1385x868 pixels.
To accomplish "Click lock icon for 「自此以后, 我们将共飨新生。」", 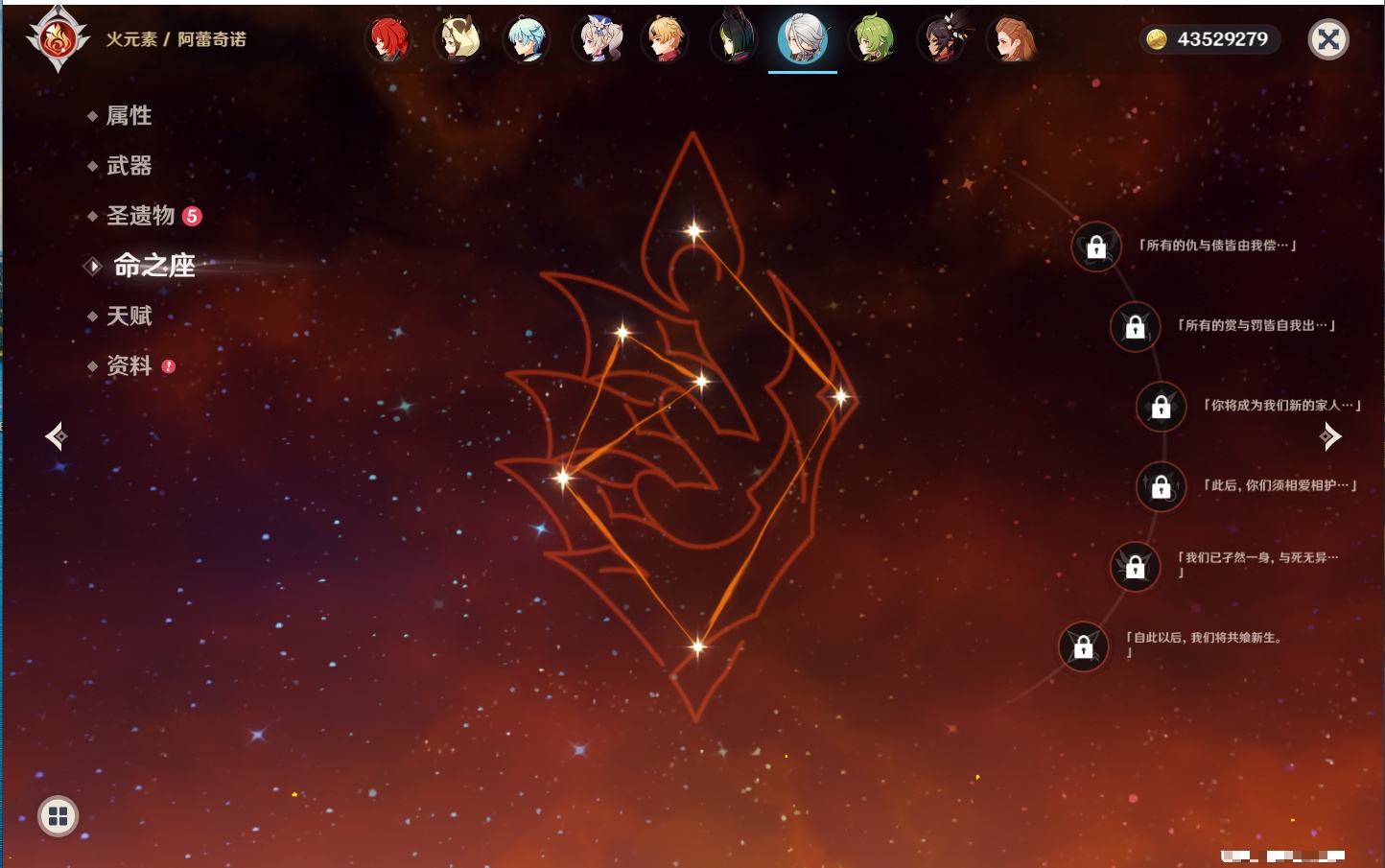I will click(1083, 647).
